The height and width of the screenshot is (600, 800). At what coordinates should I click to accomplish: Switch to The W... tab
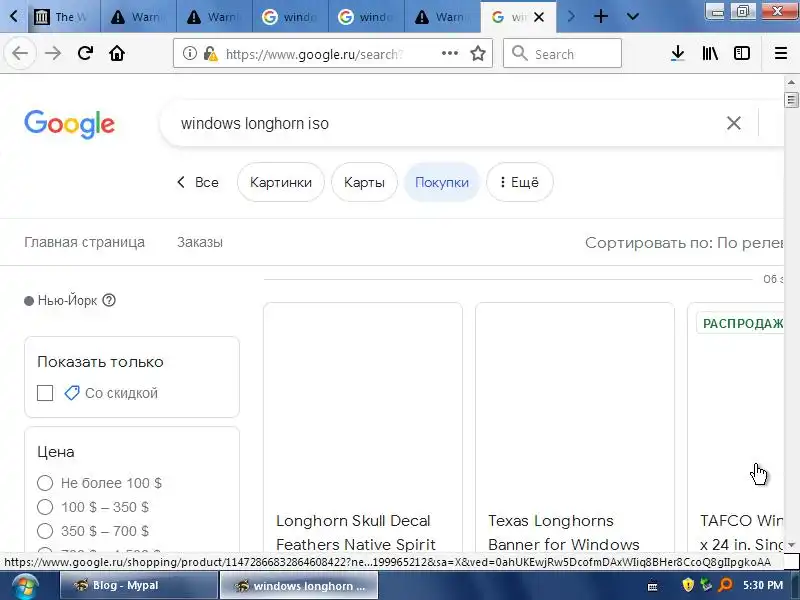point(64,17)
